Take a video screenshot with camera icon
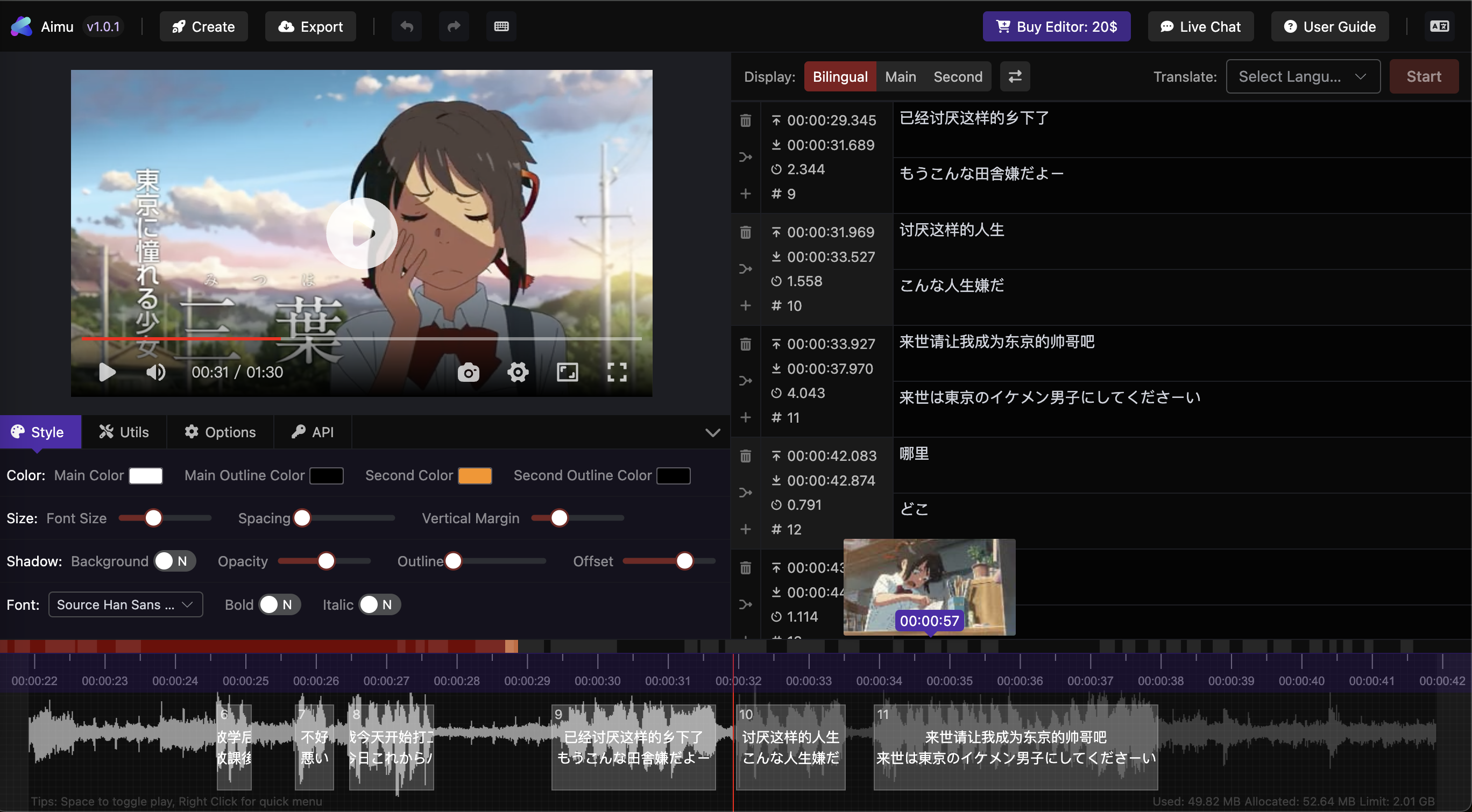The image size is (1472, 812). 469,372
